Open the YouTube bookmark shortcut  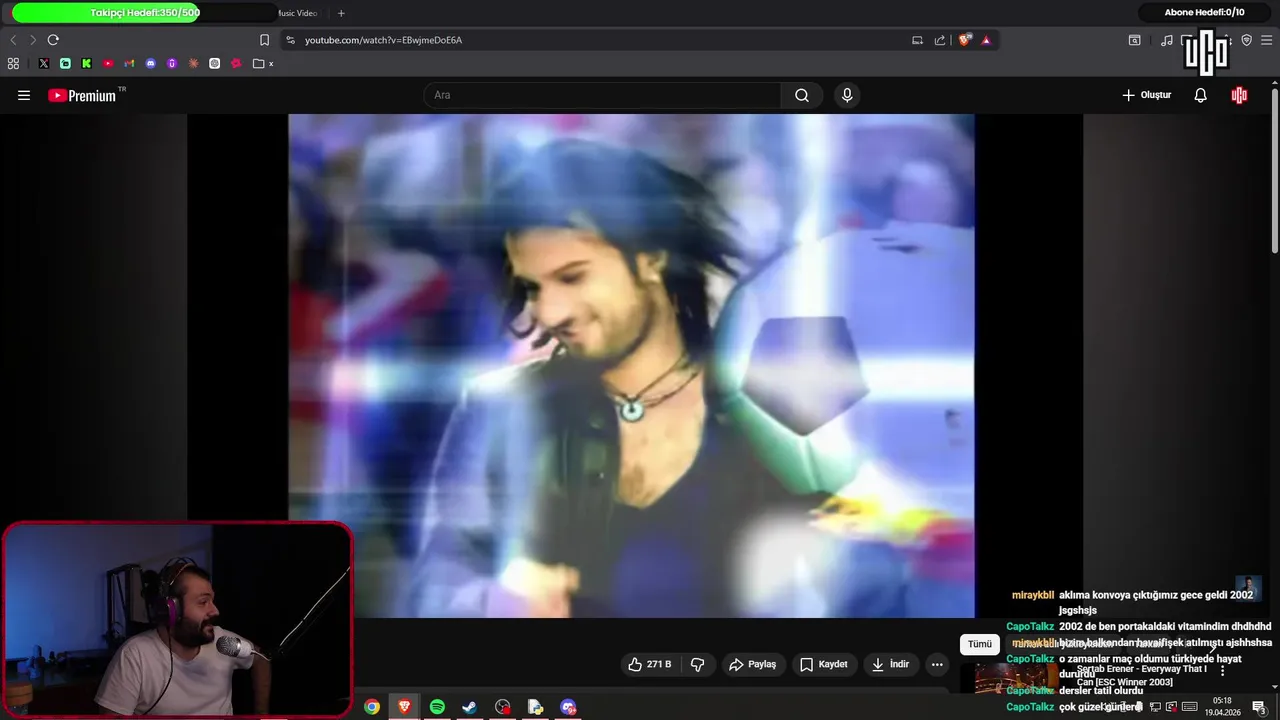pos(108,63)
